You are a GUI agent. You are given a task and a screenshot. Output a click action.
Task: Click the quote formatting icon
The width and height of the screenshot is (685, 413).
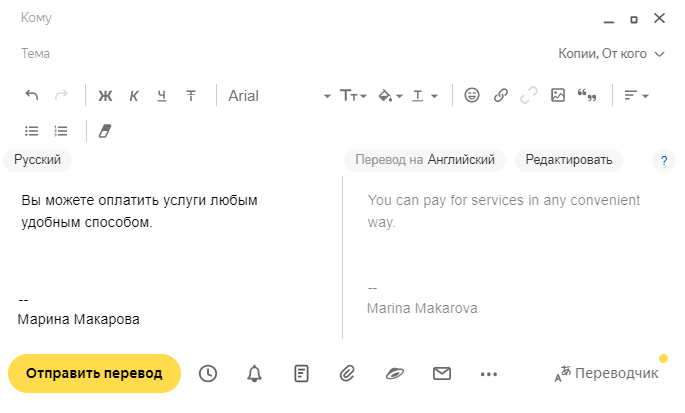pyautogui.click(x=587, y=96)
